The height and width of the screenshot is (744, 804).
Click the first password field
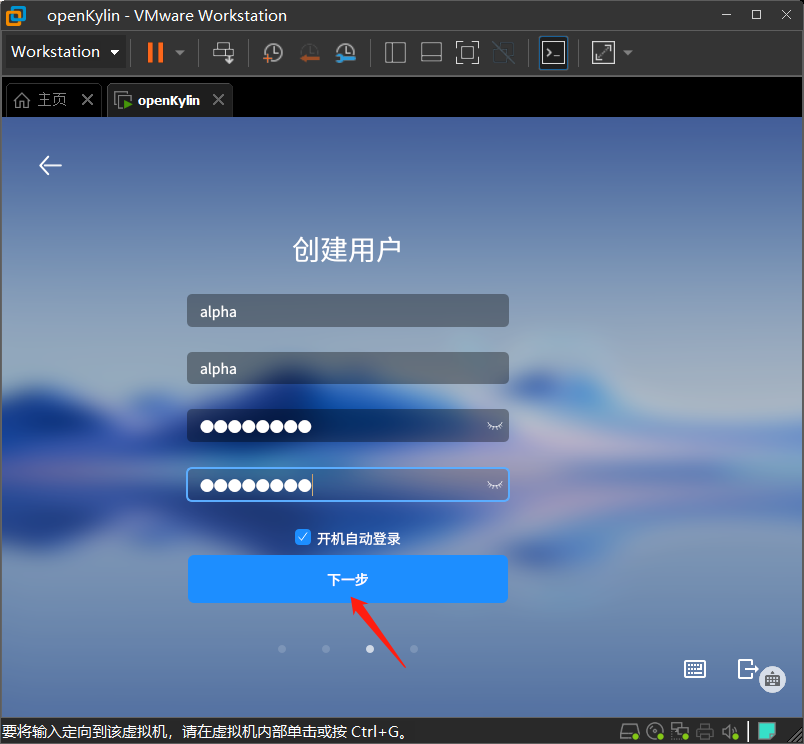coord(348,426)
